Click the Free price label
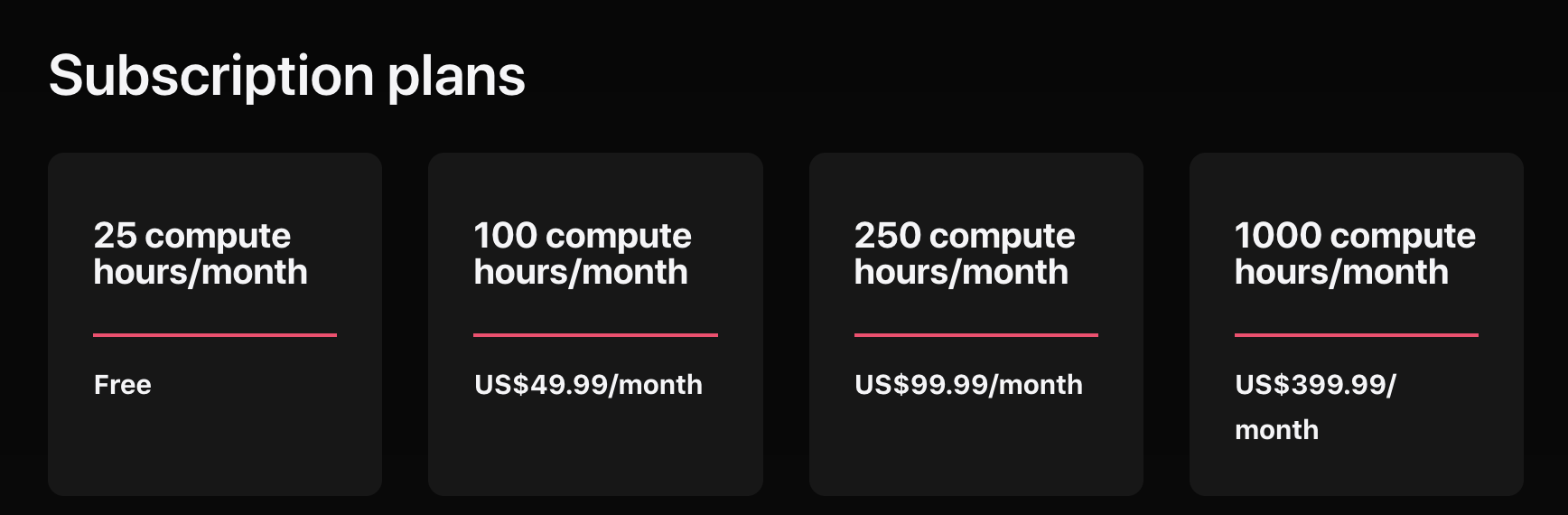This screenshot has height=515, width=1568. (x=123, y=385)
